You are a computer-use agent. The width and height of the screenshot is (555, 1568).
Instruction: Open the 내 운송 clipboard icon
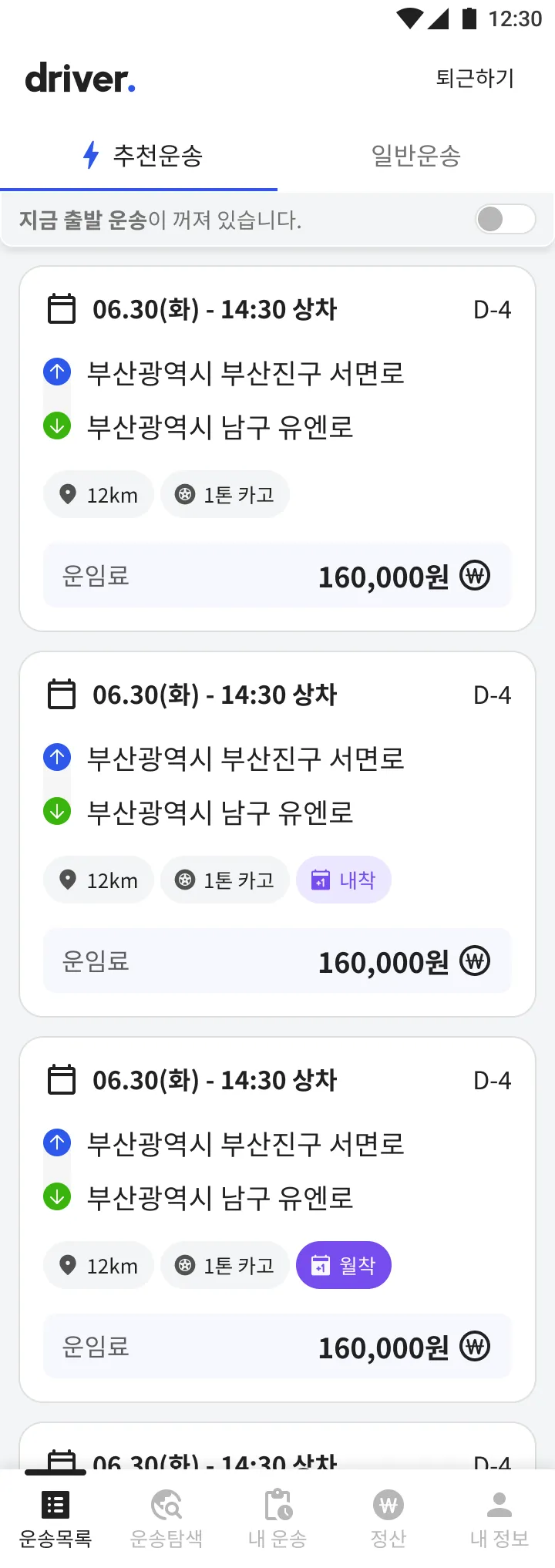point(277,1505)
